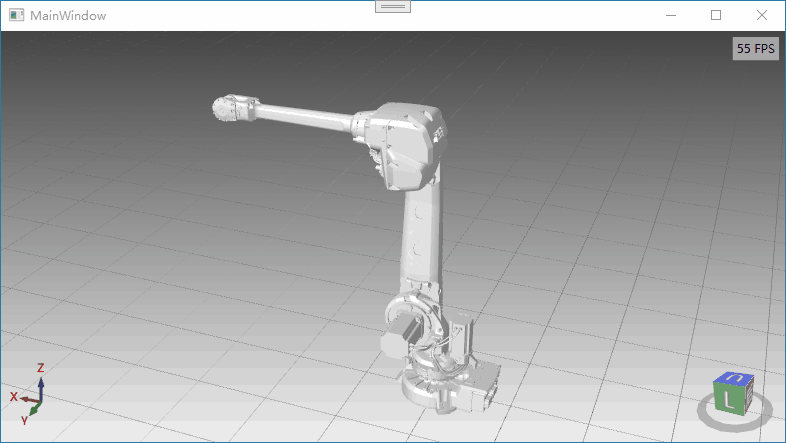Click the 55 FPS counter box
Image resolution: width=786 pixels, height=443 pixels.
pyautogui.click(x=755, y=48)
